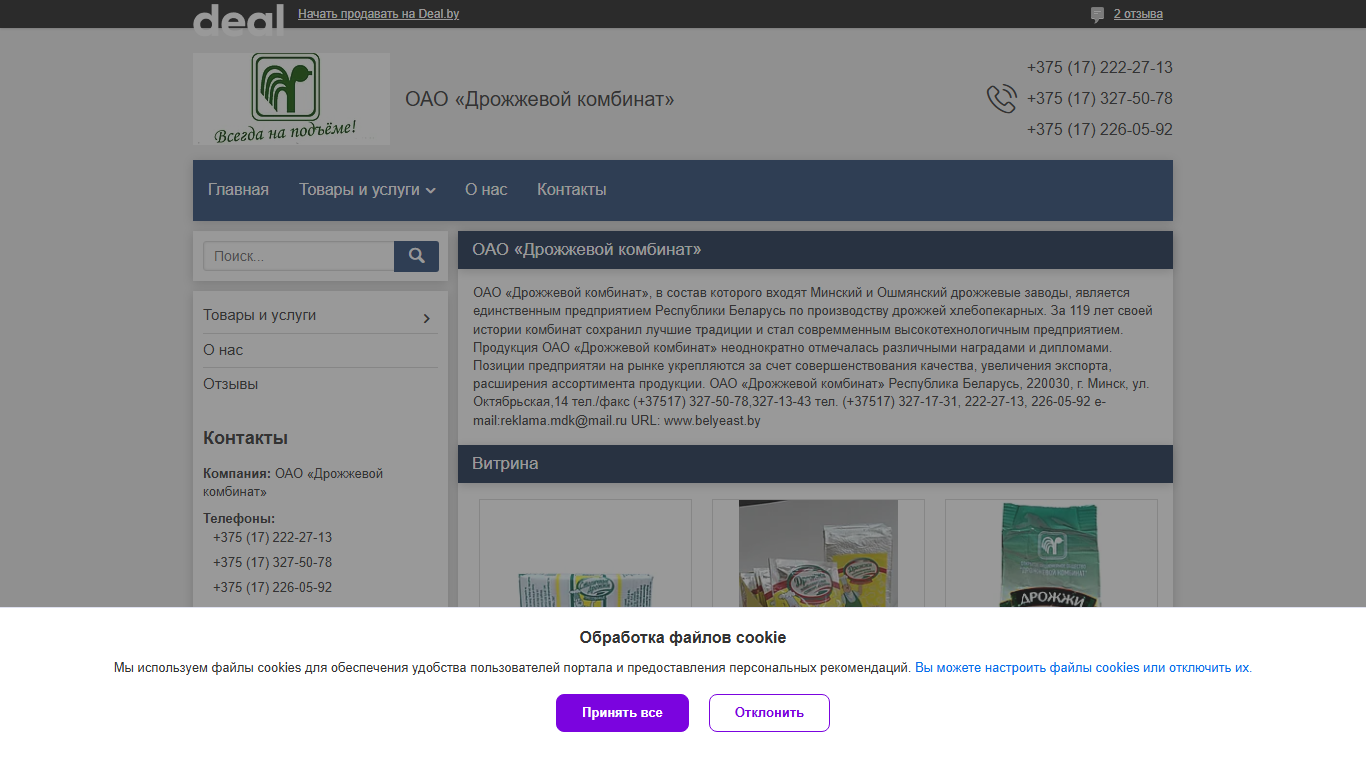Click header phone +375 (17) 222-27-13
The width and height of the screenshot is (1366, 768).
(x=1099, y=68)
